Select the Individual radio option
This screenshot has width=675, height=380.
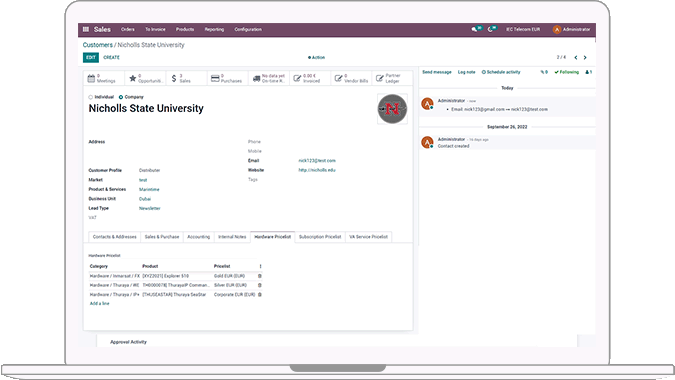[90, 97]
